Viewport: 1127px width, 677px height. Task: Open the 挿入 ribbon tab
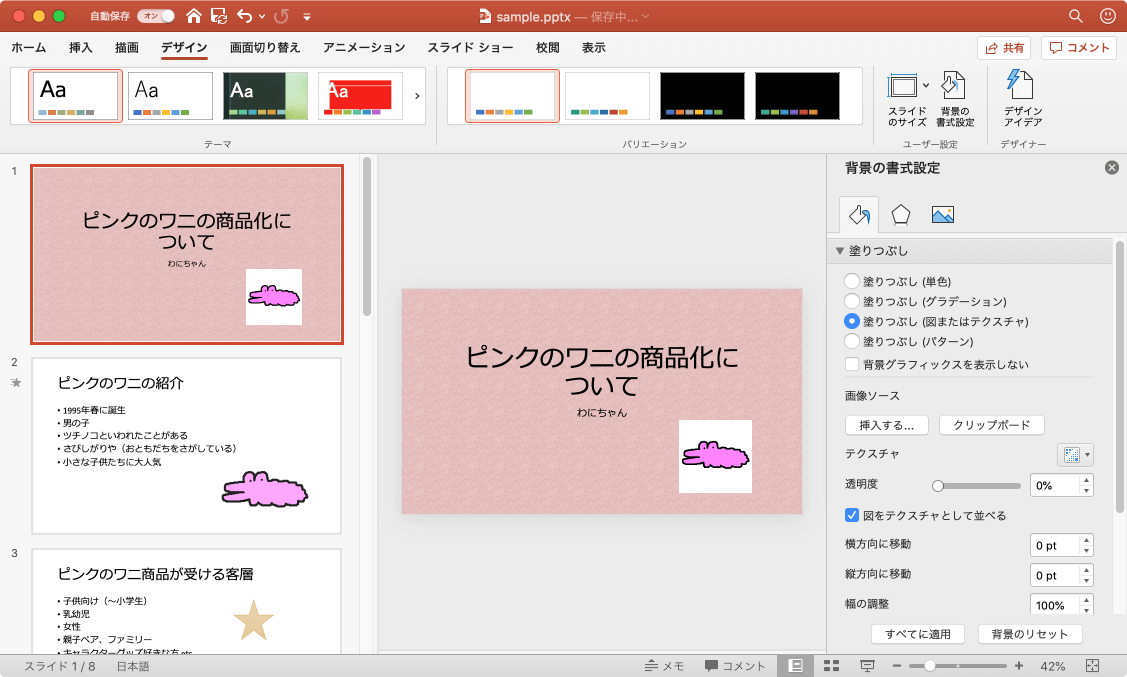(x=81, y=48)
